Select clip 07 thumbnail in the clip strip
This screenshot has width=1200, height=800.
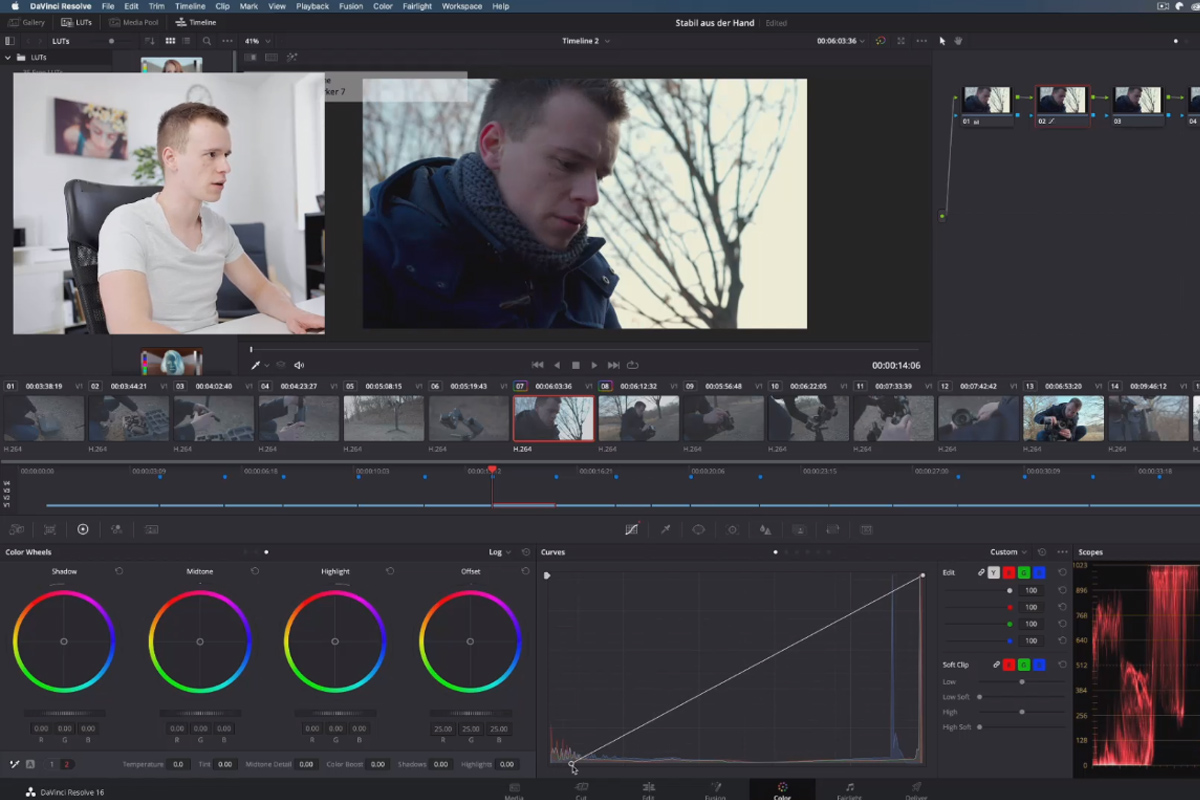553,418
